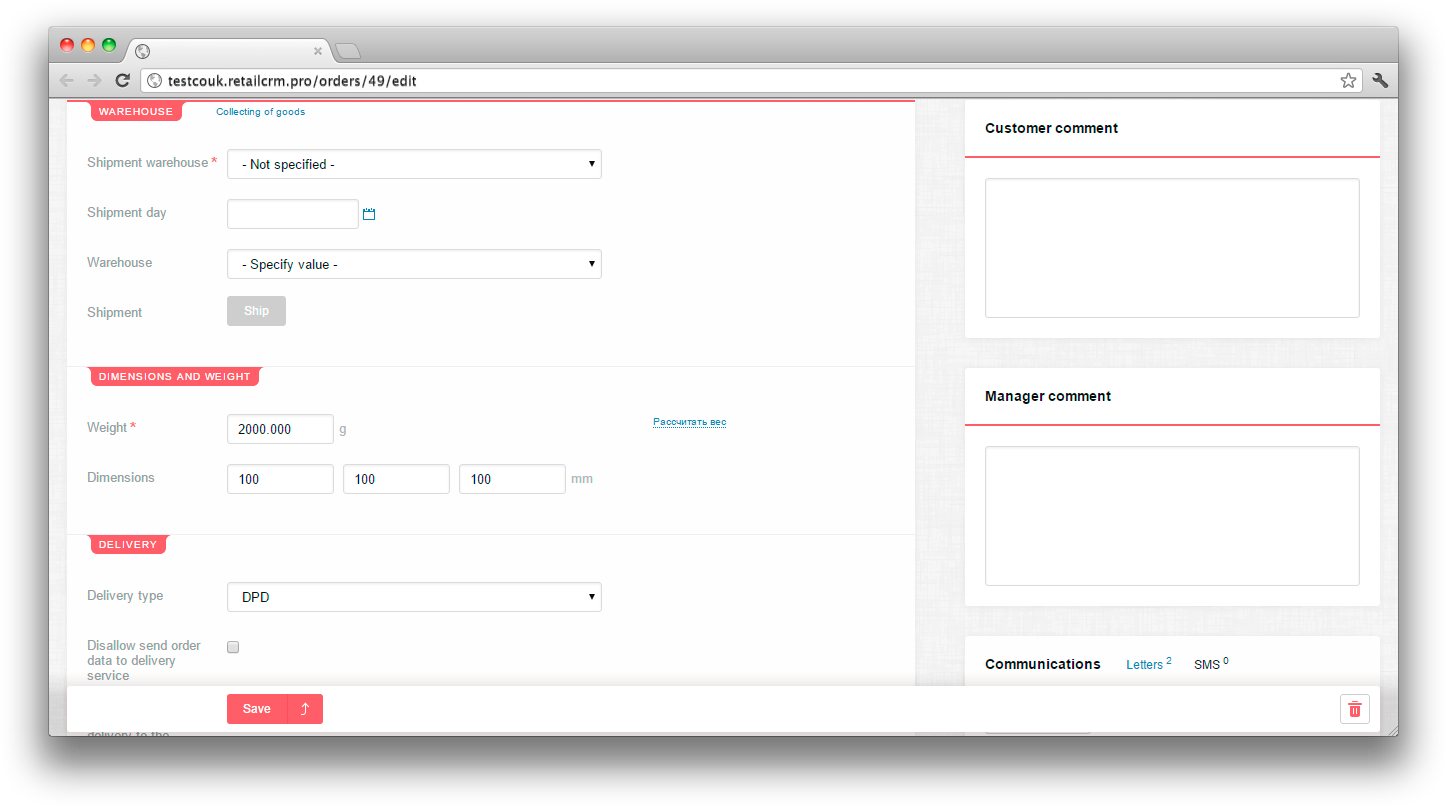The width and height of the screenshot is (1447, 807).
Task: Click the arrow icon next to Save
Action: pos(305,709)
